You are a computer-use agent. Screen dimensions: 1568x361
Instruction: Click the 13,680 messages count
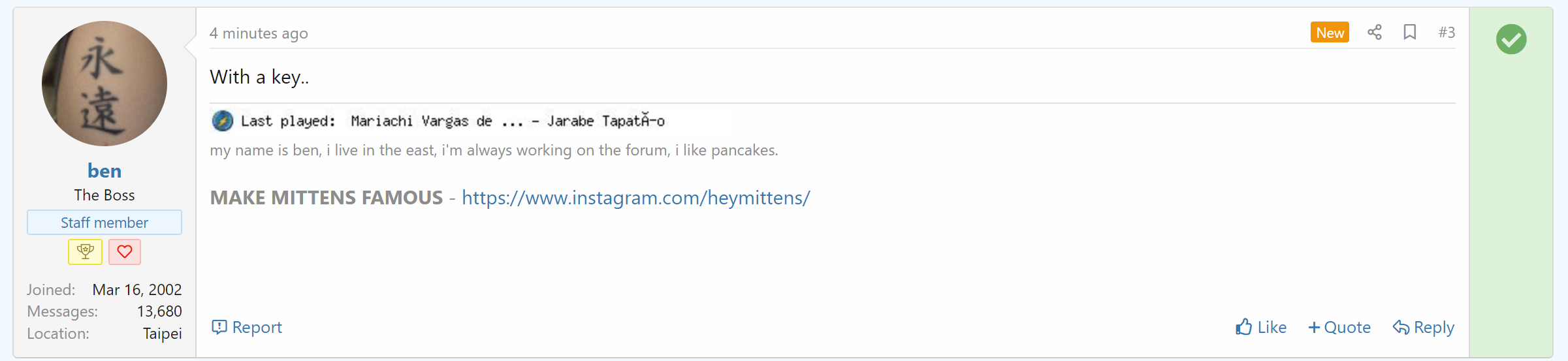(159, 311)
